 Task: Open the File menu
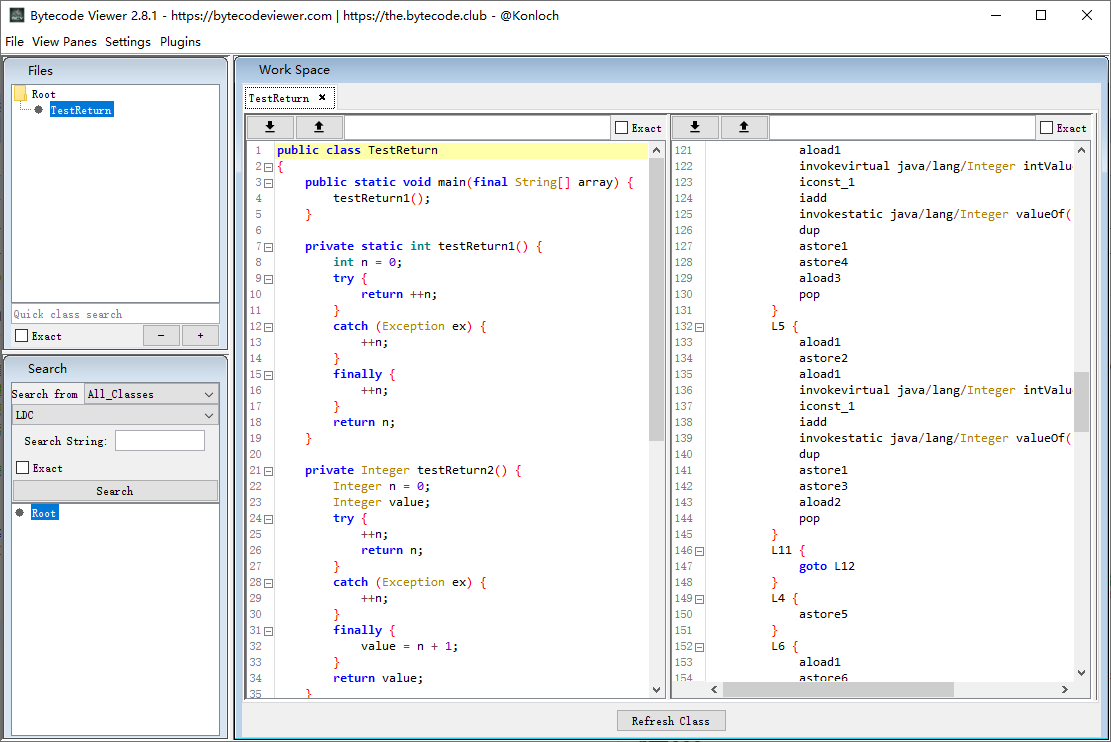coord(14,42)
